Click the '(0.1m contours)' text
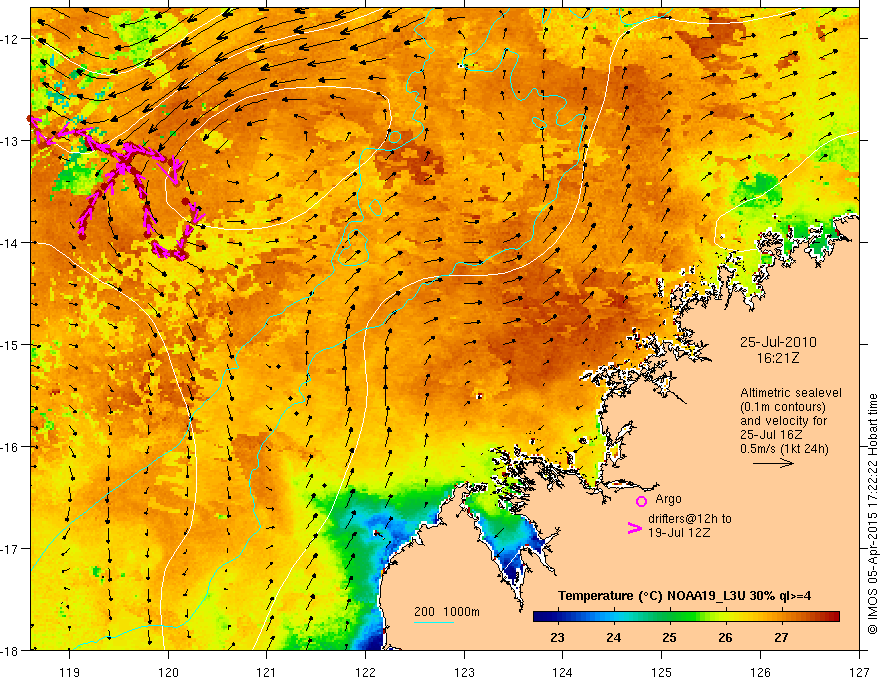 coord(782,407)
